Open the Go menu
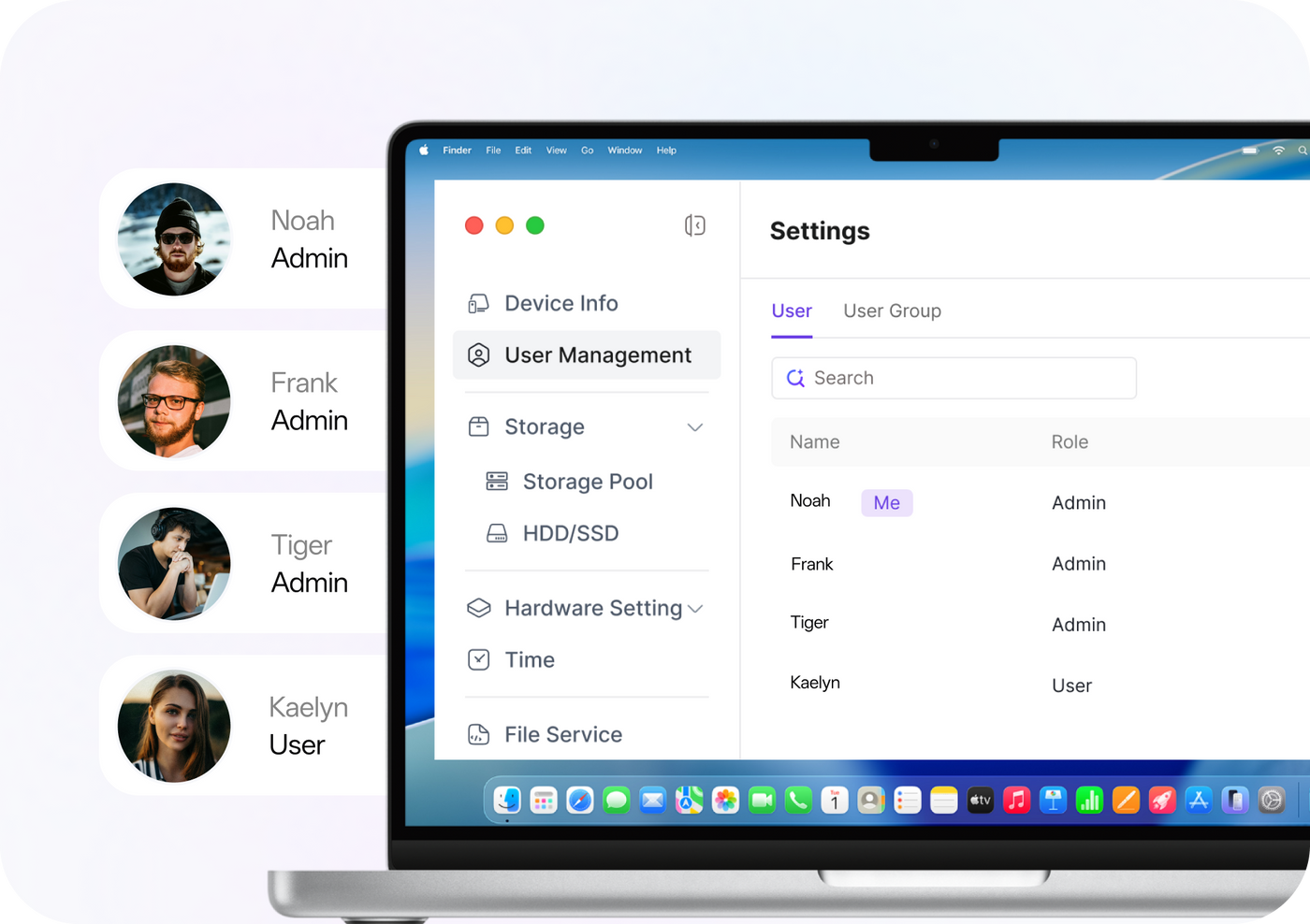 (x=588, y=150)
